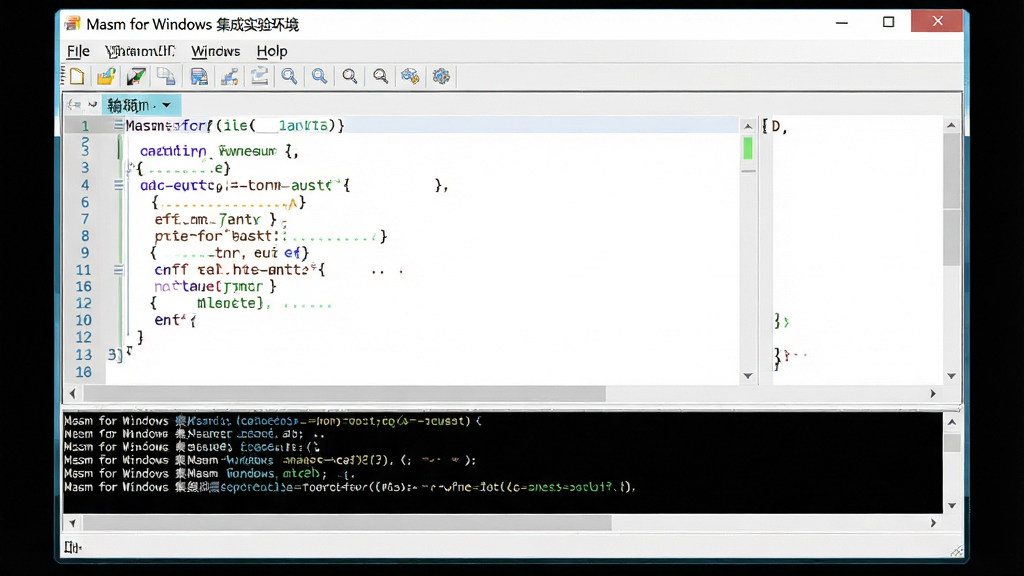Open the Windows menu
Viewport: 1024px width, 576px height.
coord(216,51)
